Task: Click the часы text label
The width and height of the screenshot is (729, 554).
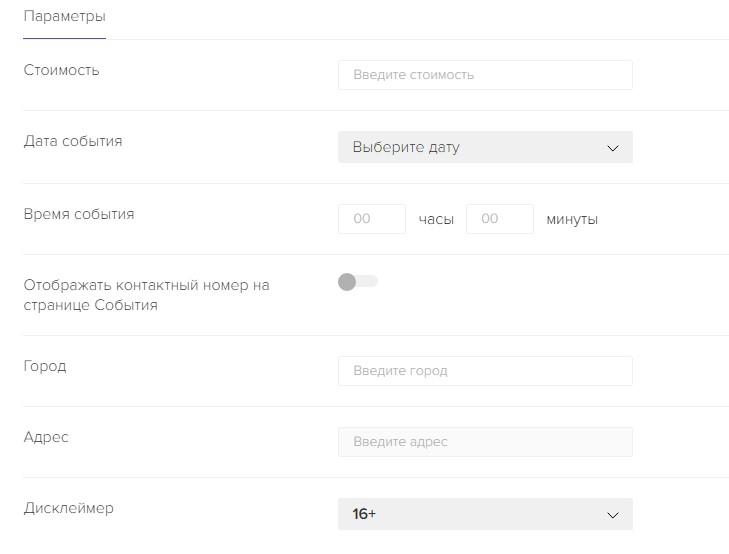Action: pos(436,219)
